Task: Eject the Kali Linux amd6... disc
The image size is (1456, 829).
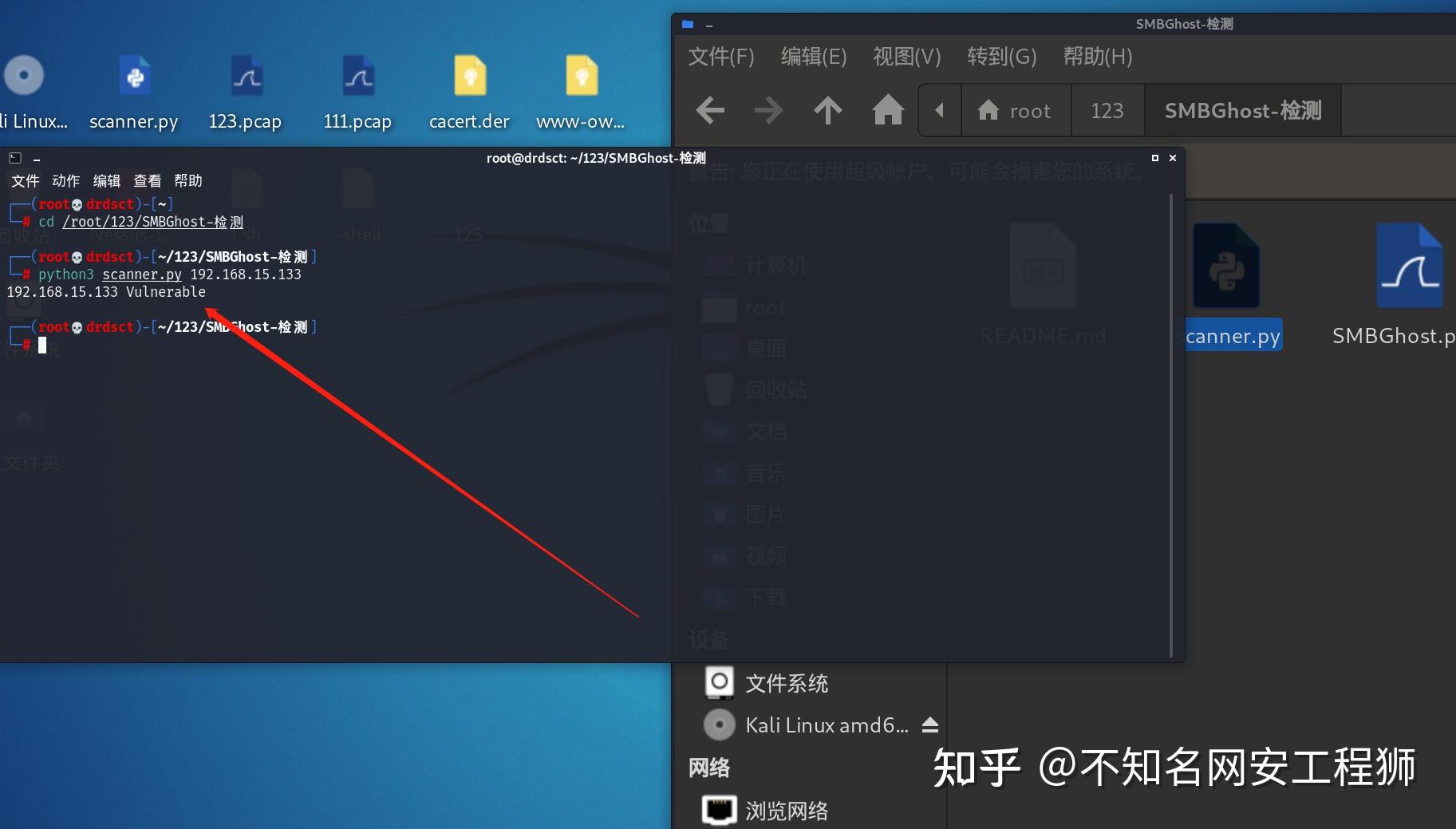Action: 930,724
